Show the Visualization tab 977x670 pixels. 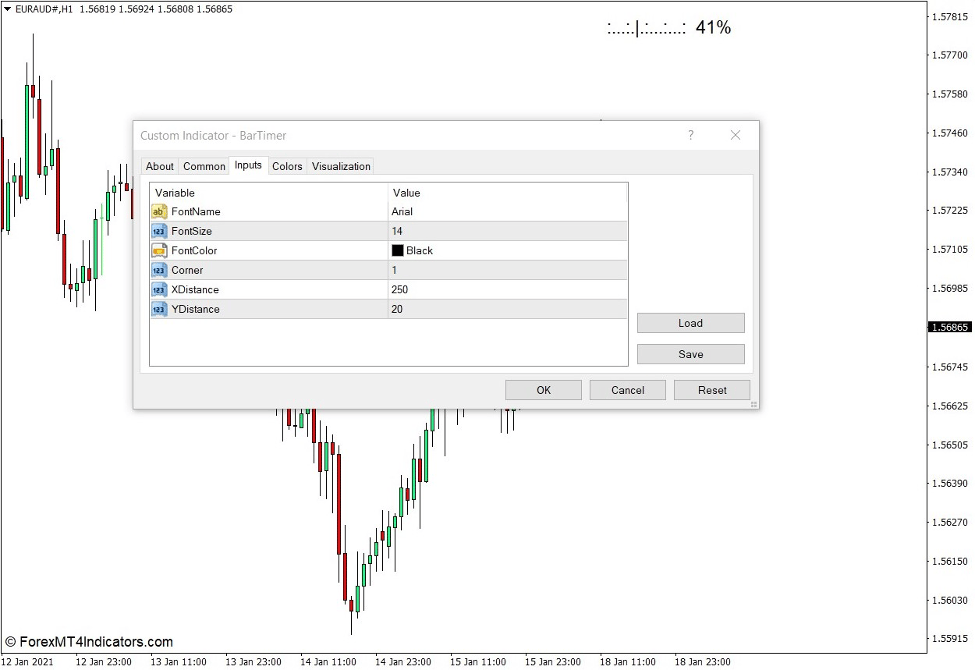point(341,166)
